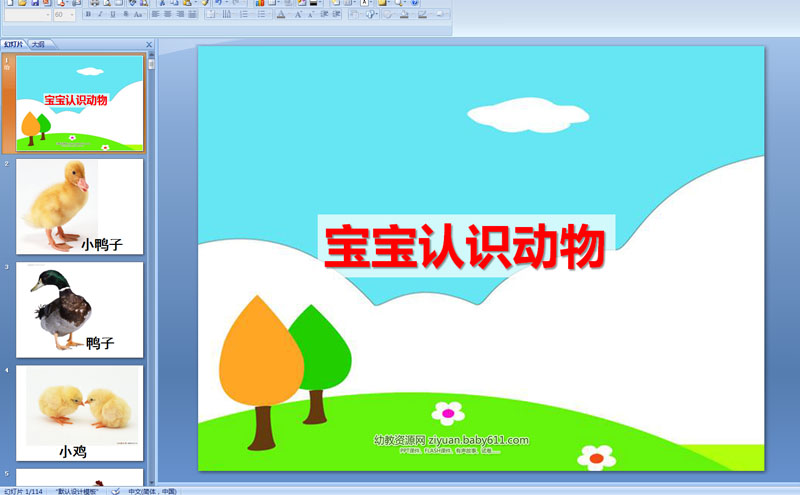The width and height of the screenshot is (800, 495).
Task: Click the Open folder icon
Action: 22,3
